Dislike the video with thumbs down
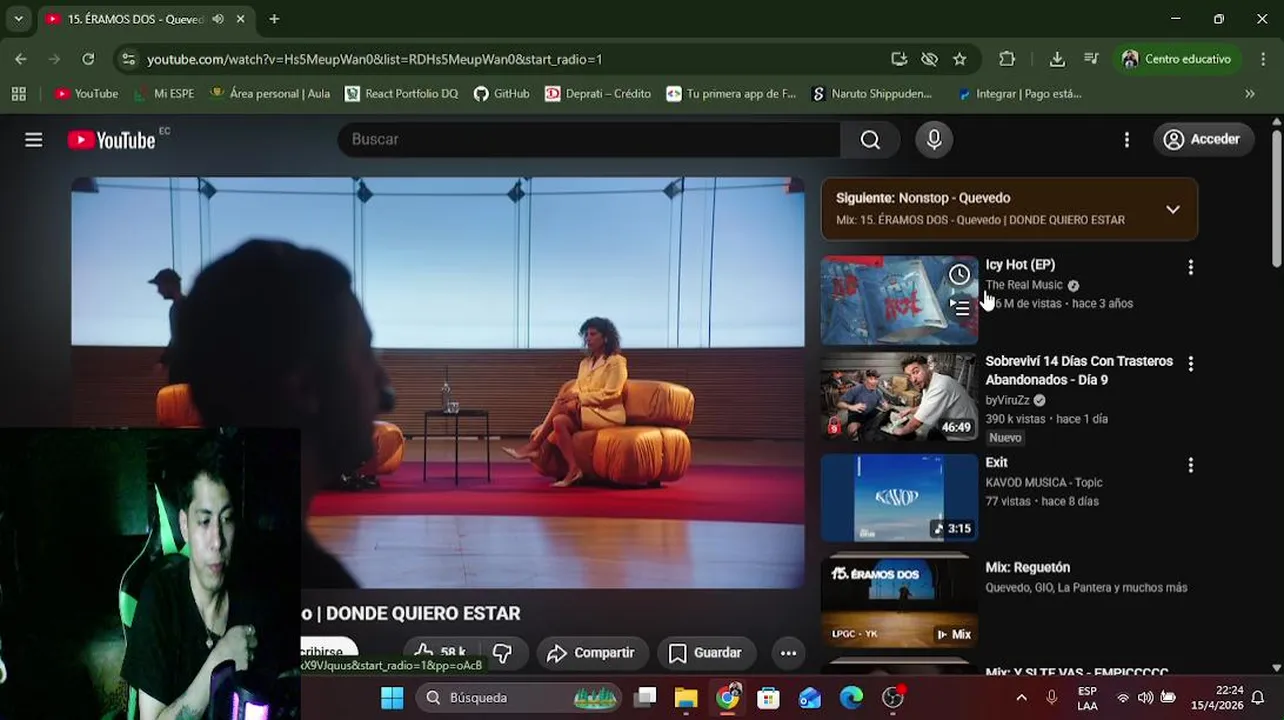 click(x=502, y=653)
